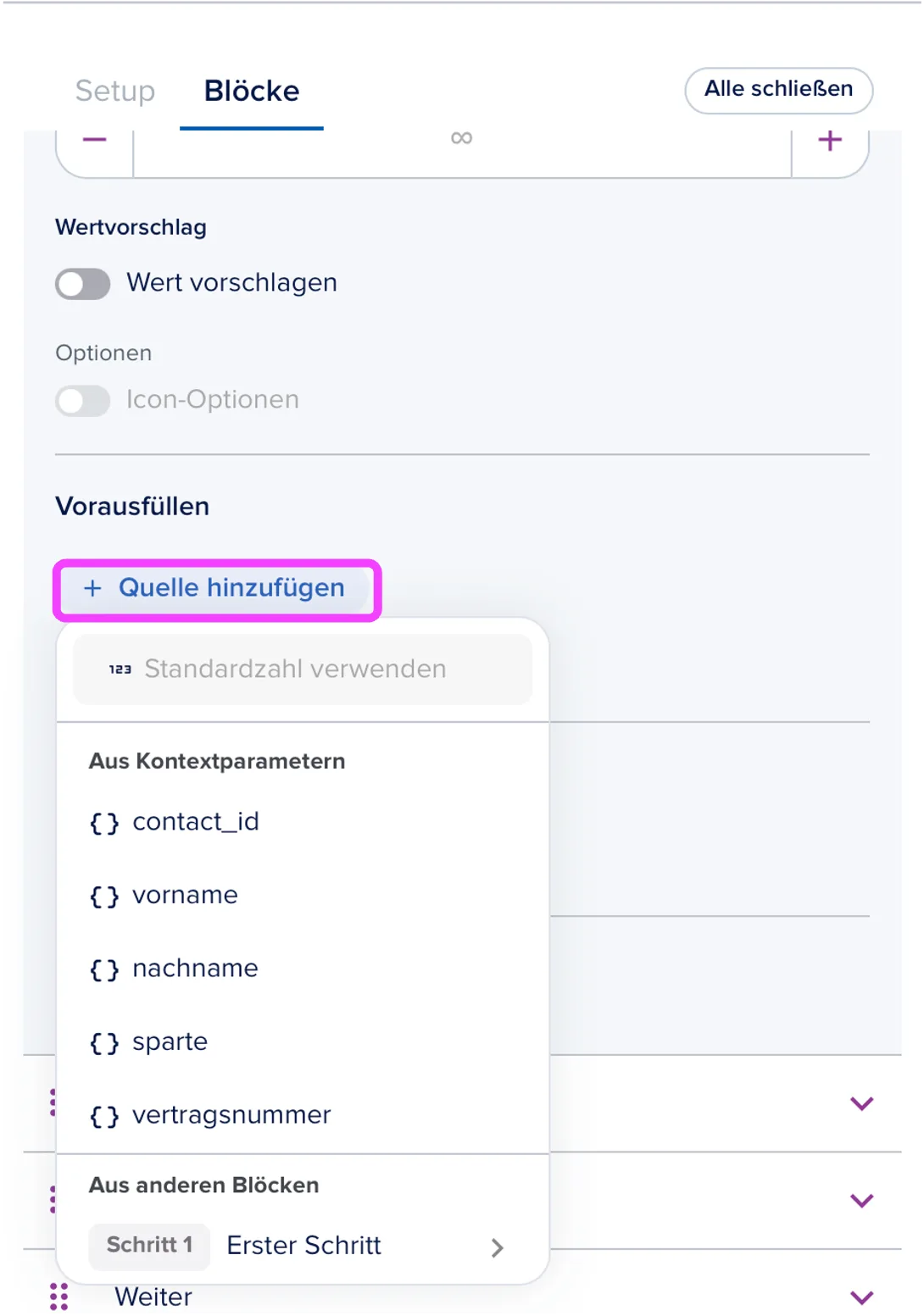The height and width of the screenshot is (1316, 924).
Task: Click Alle schließen button
Action: [778, 90]
